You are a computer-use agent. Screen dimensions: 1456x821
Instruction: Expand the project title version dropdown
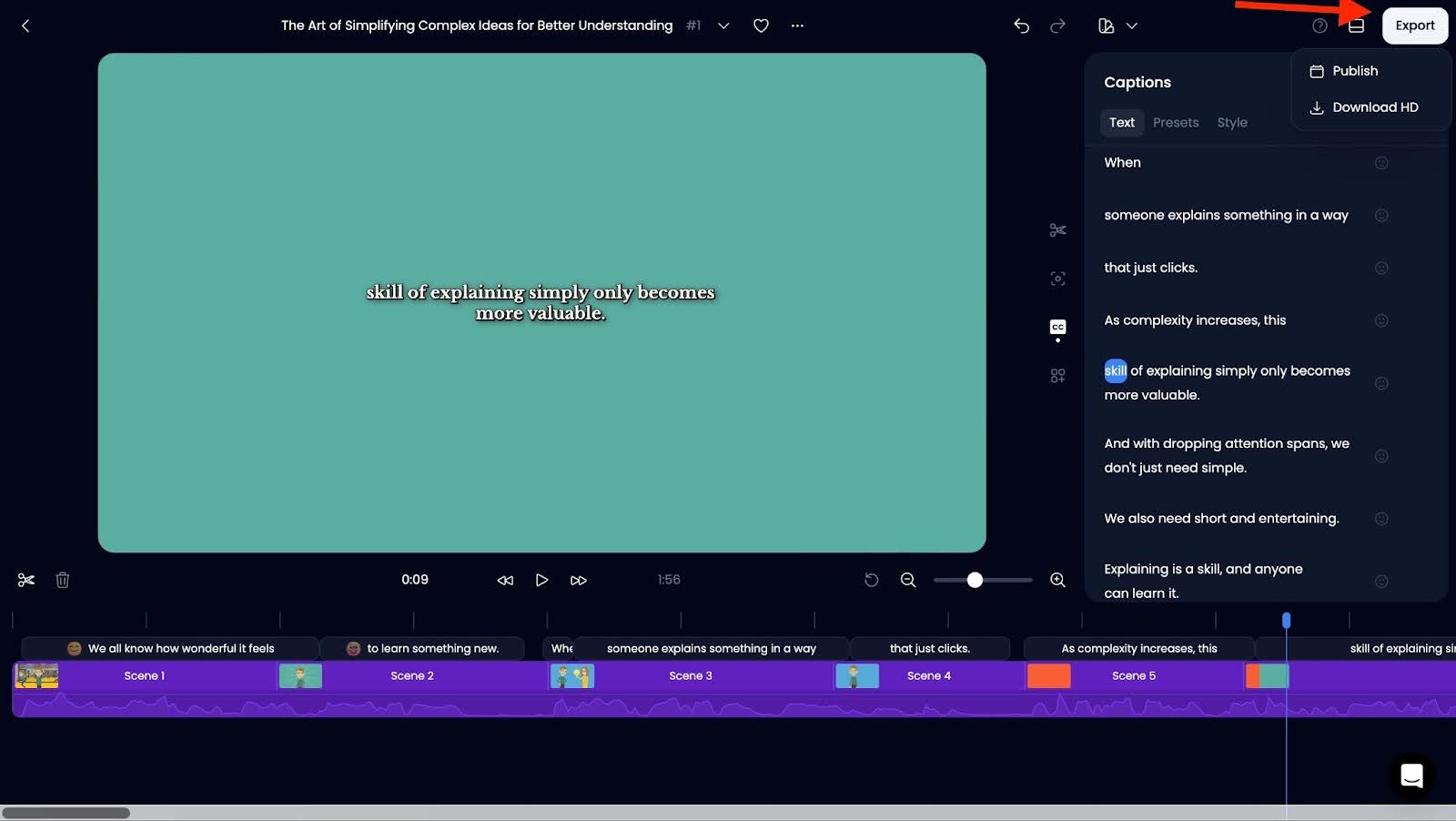coord(723,25)
